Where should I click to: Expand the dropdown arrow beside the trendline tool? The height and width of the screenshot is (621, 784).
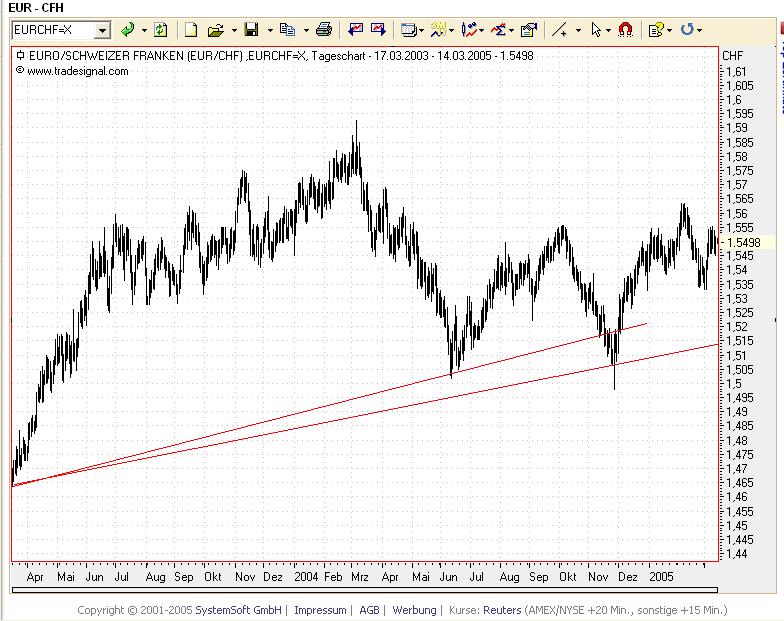pyautogui.click(x=579, y=30)
